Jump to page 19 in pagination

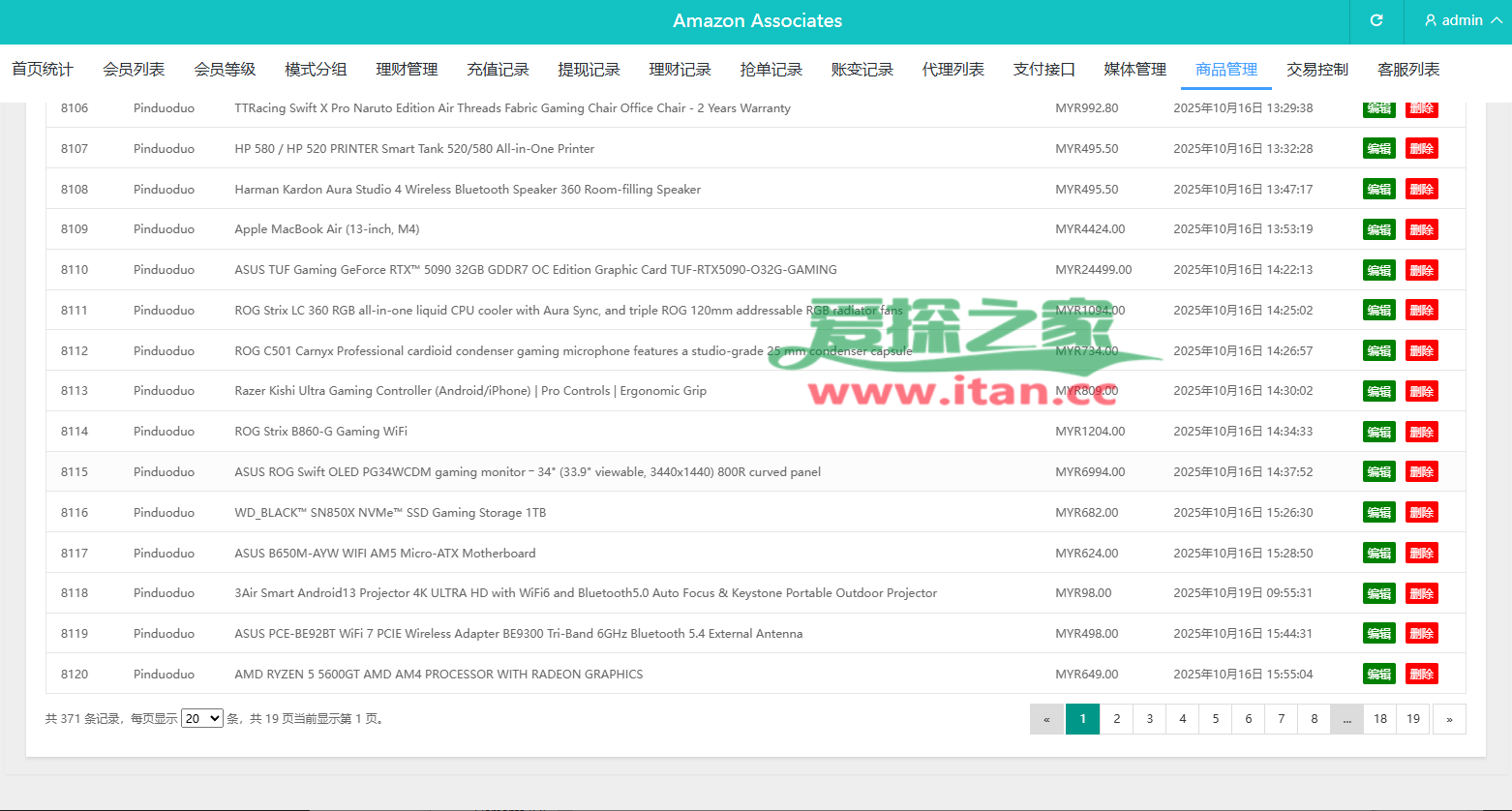click(1412, 719)
